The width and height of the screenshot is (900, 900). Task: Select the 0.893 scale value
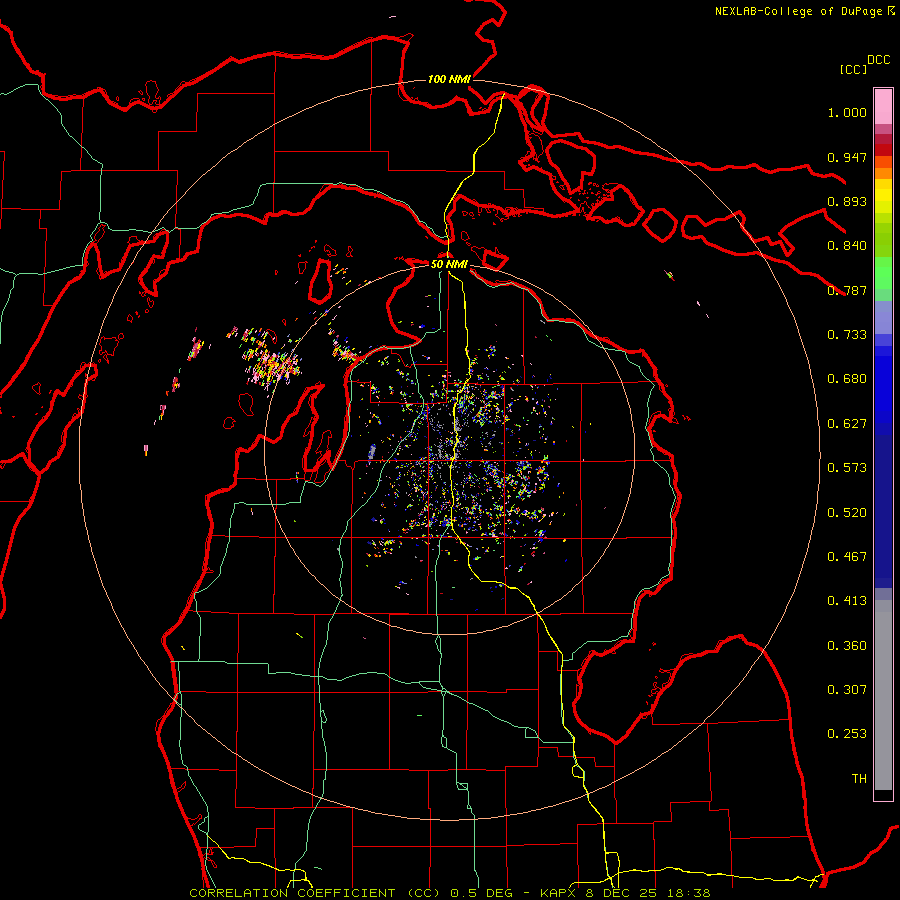(x=847, y=201)
